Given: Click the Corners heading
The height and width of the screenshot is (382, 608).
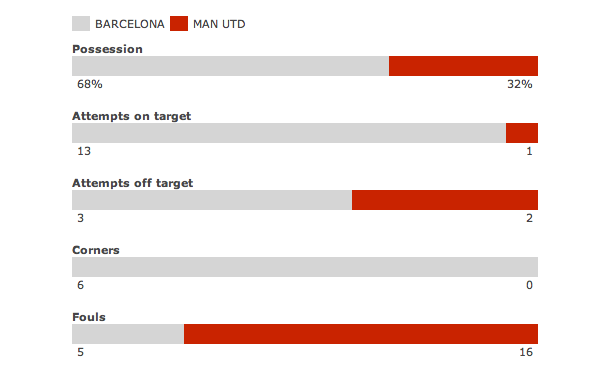Looking at the screenshot, I should pos(96,250).
